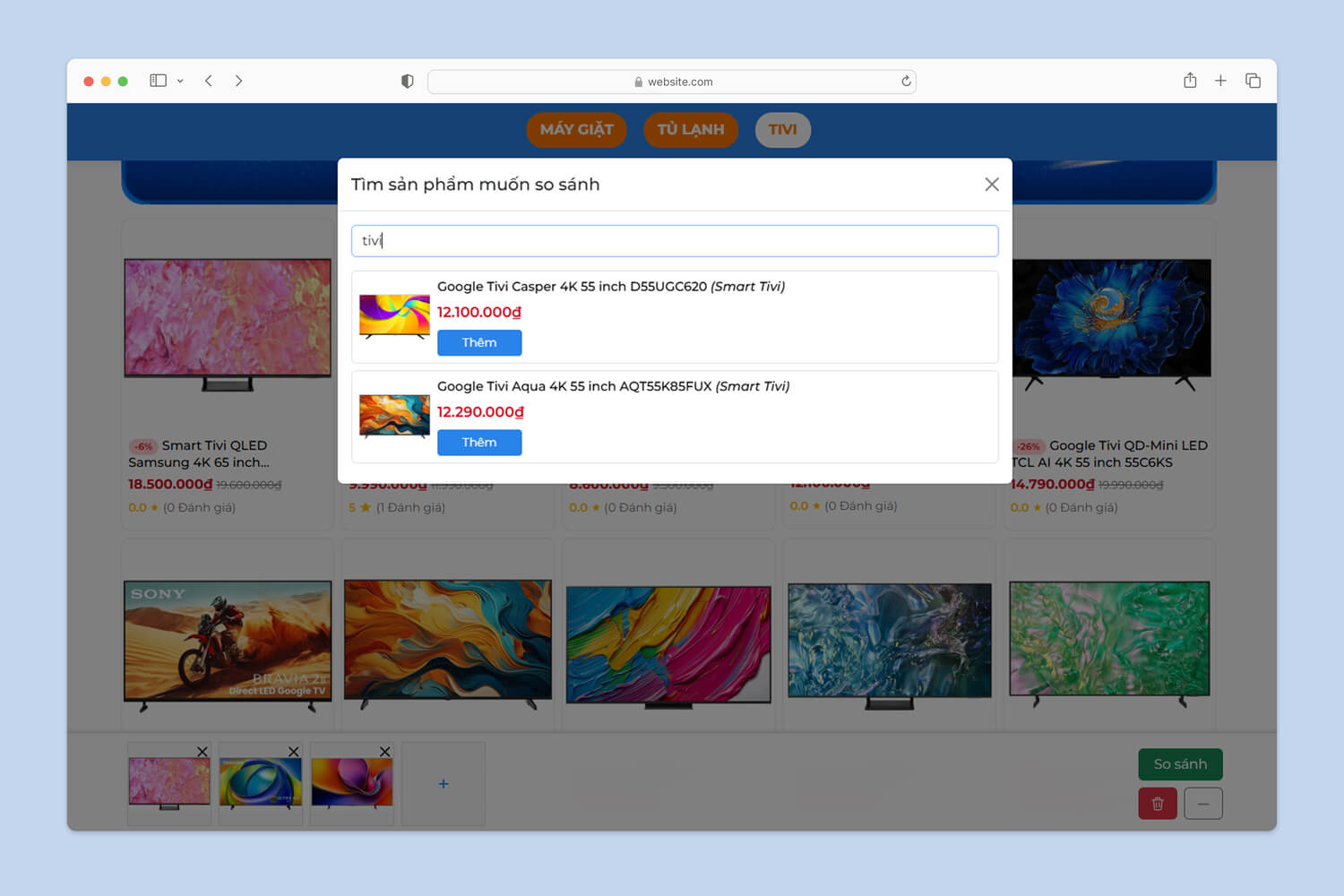The height and width of the screenshot is (896, 1344).
Task: Select the blue-yellow swirl TV comparison thumbnail
Action: [261, 784]
